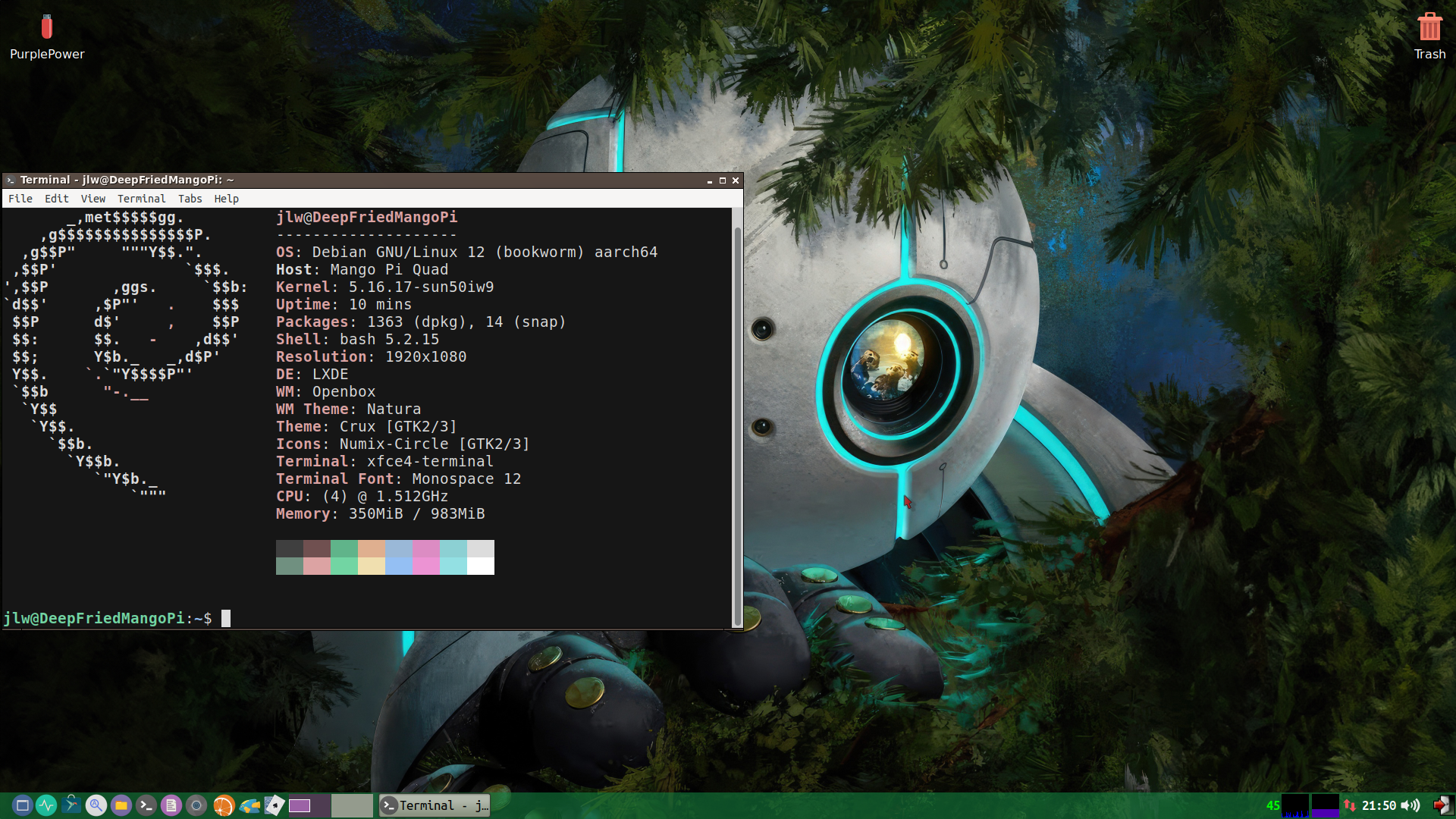
Task: Open the View menu in Terminal
Action: tap(93, 199)
